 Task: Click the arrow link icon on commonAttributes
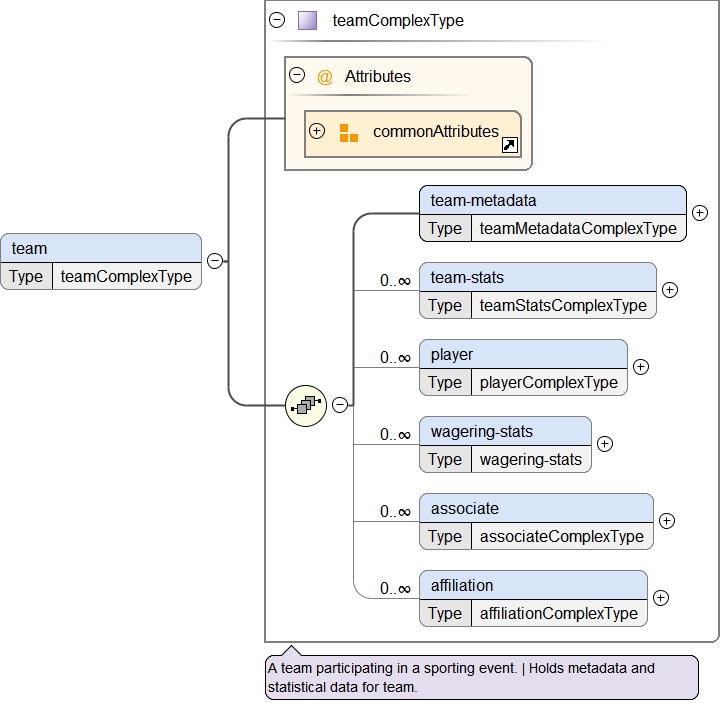coord(509,146)
